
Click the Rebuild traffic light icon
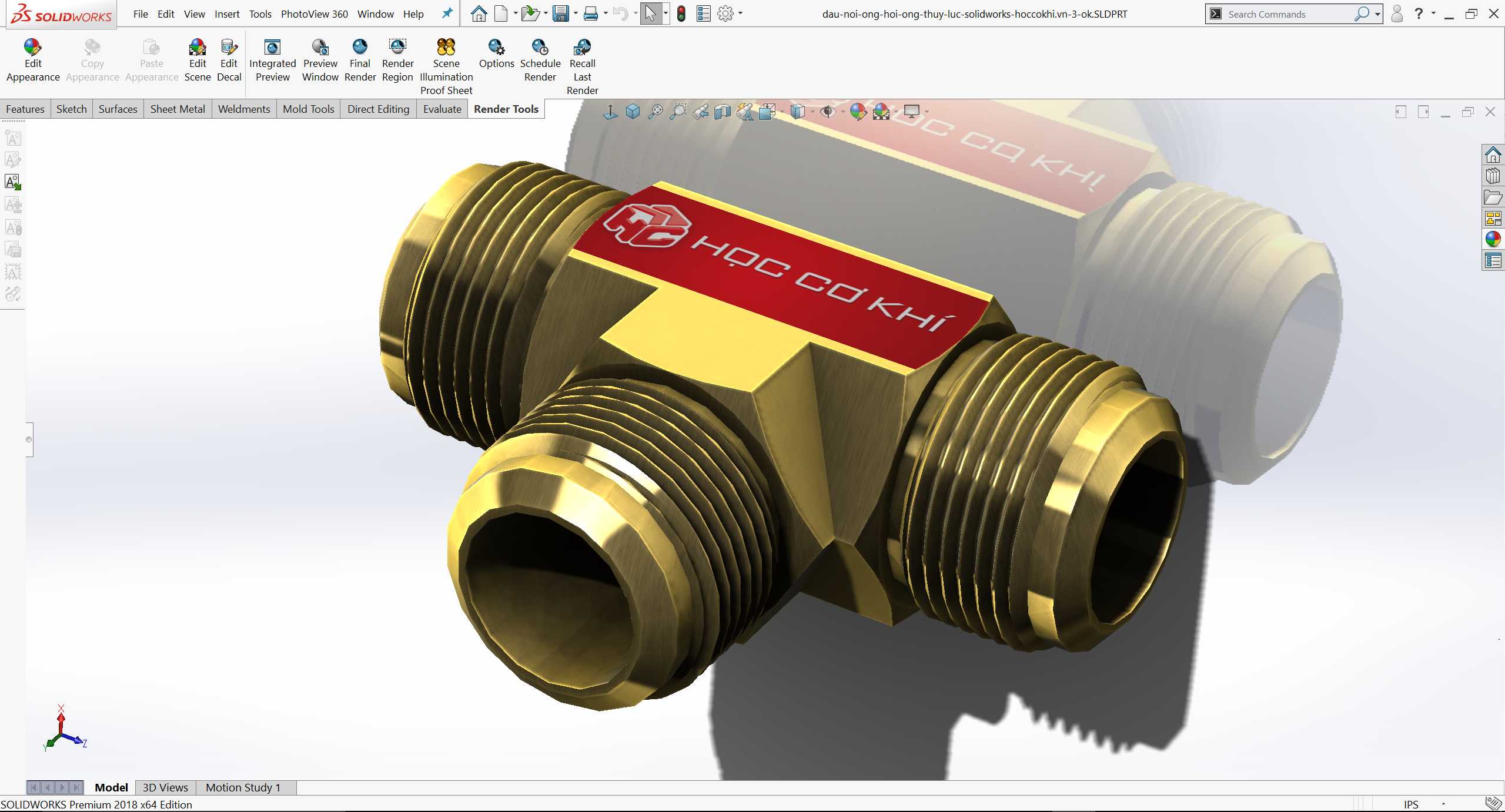pos(681,14)
